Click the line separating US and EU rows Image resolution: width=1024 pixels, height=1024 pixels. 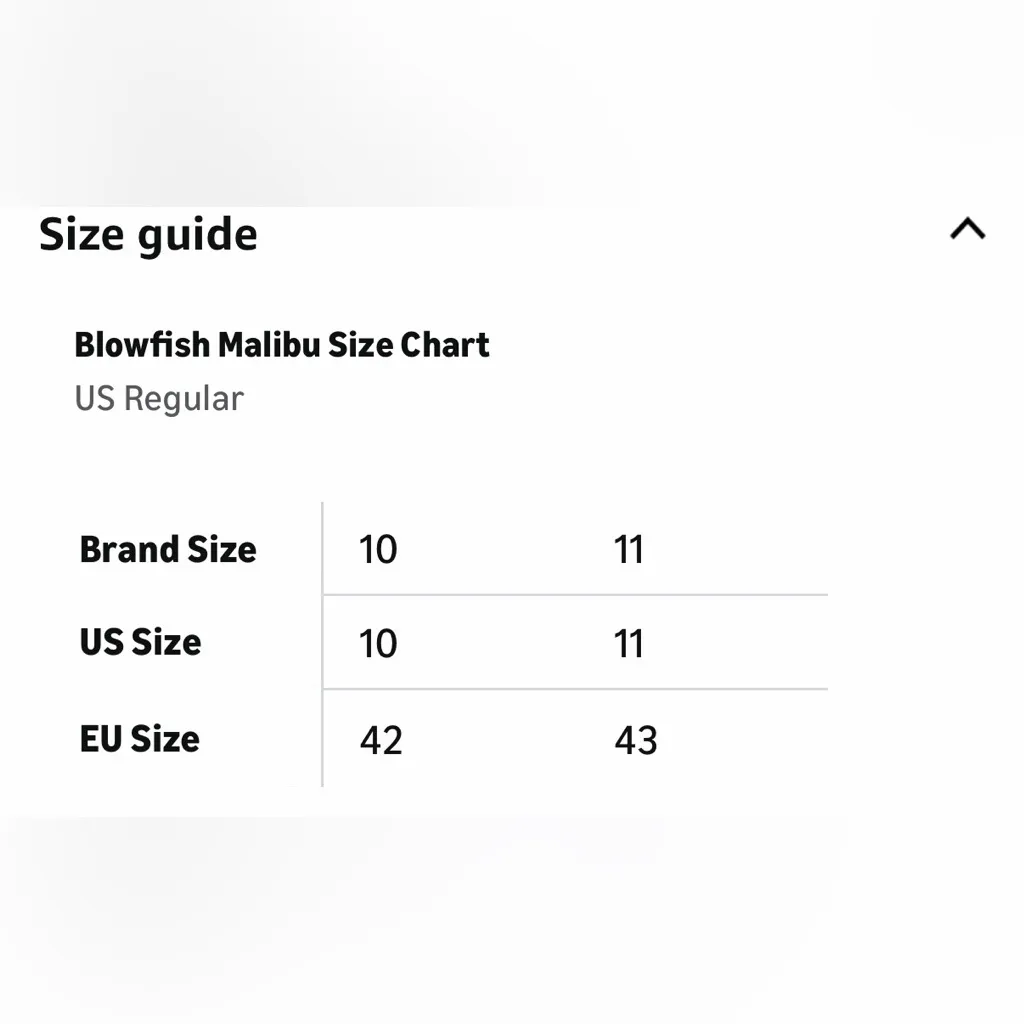click(x=575, y=689)
